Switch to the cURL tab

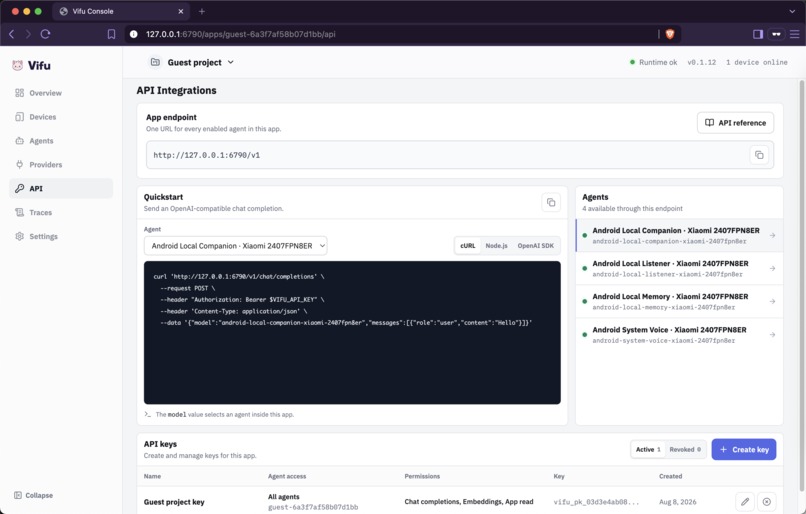pos(467,246)
